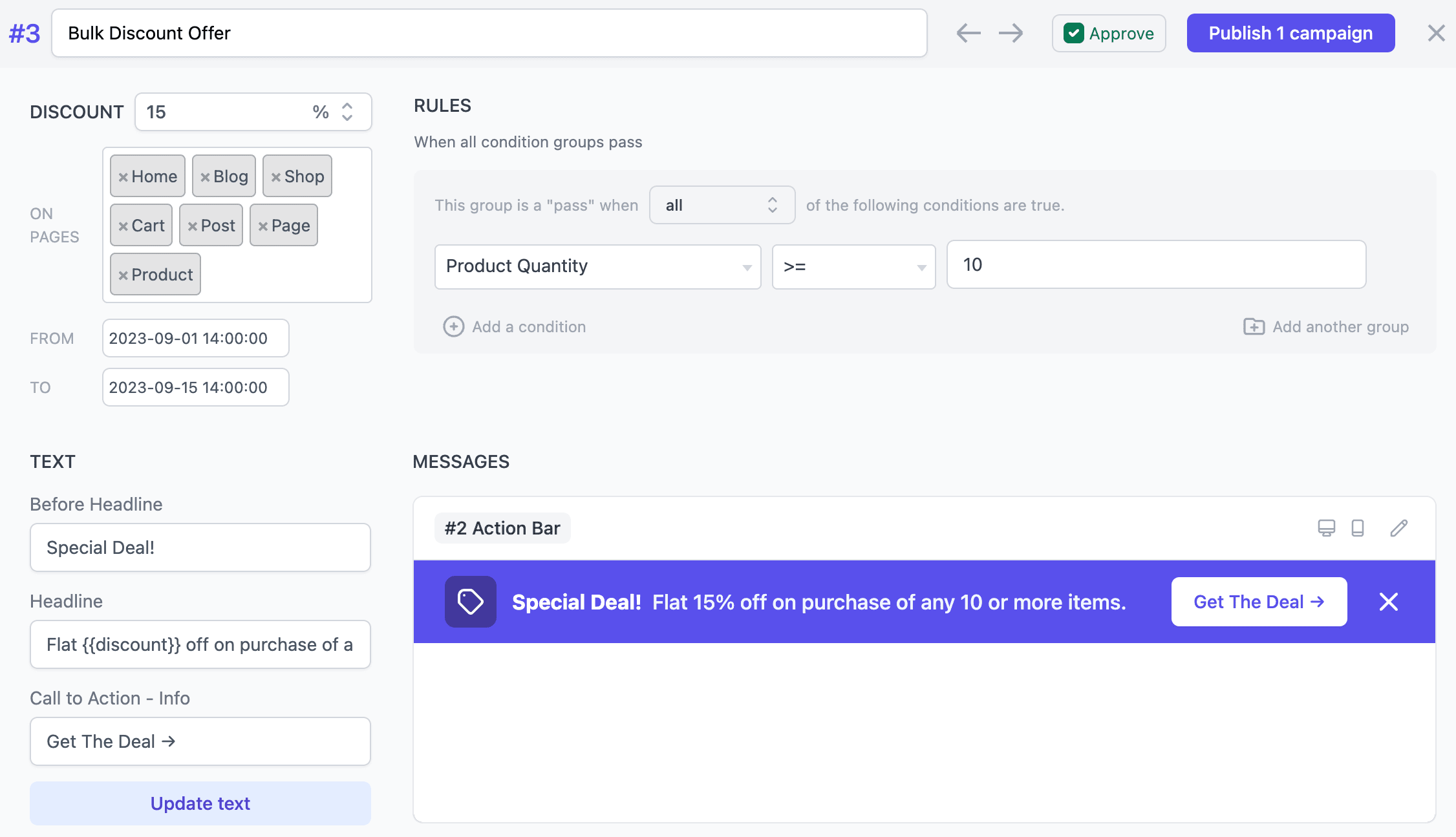Open desktop preview of the Action Bar
The image size is (1456, 837).
[x=1326, y=528]
